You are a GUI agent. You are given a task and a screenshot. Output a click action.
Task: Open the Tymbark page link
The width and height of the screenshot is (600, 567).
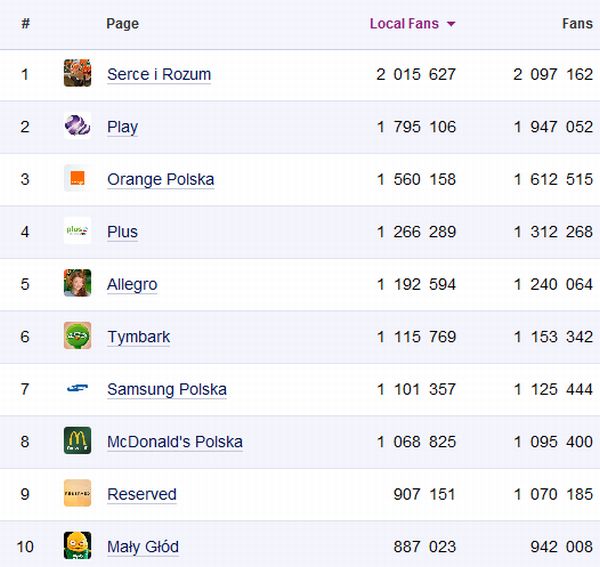[x=138, y=337]
